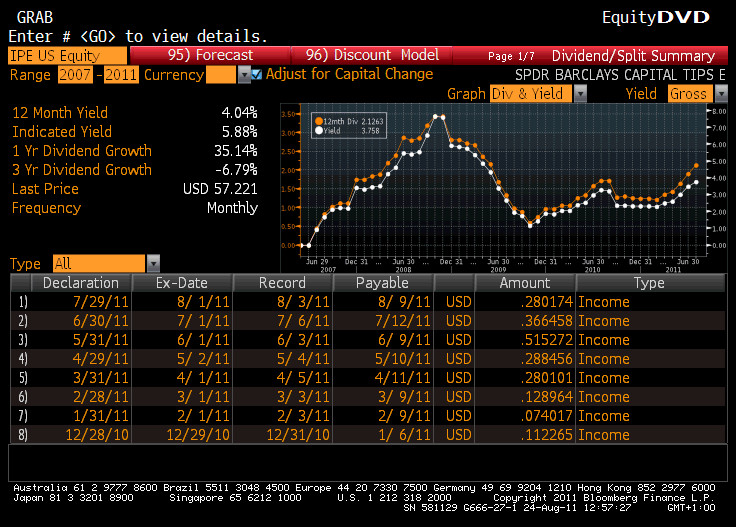This screenshot has width=736, height=527.
Task: Select dividend row 5) declared 3/31/11
Action: coord(368,378)
